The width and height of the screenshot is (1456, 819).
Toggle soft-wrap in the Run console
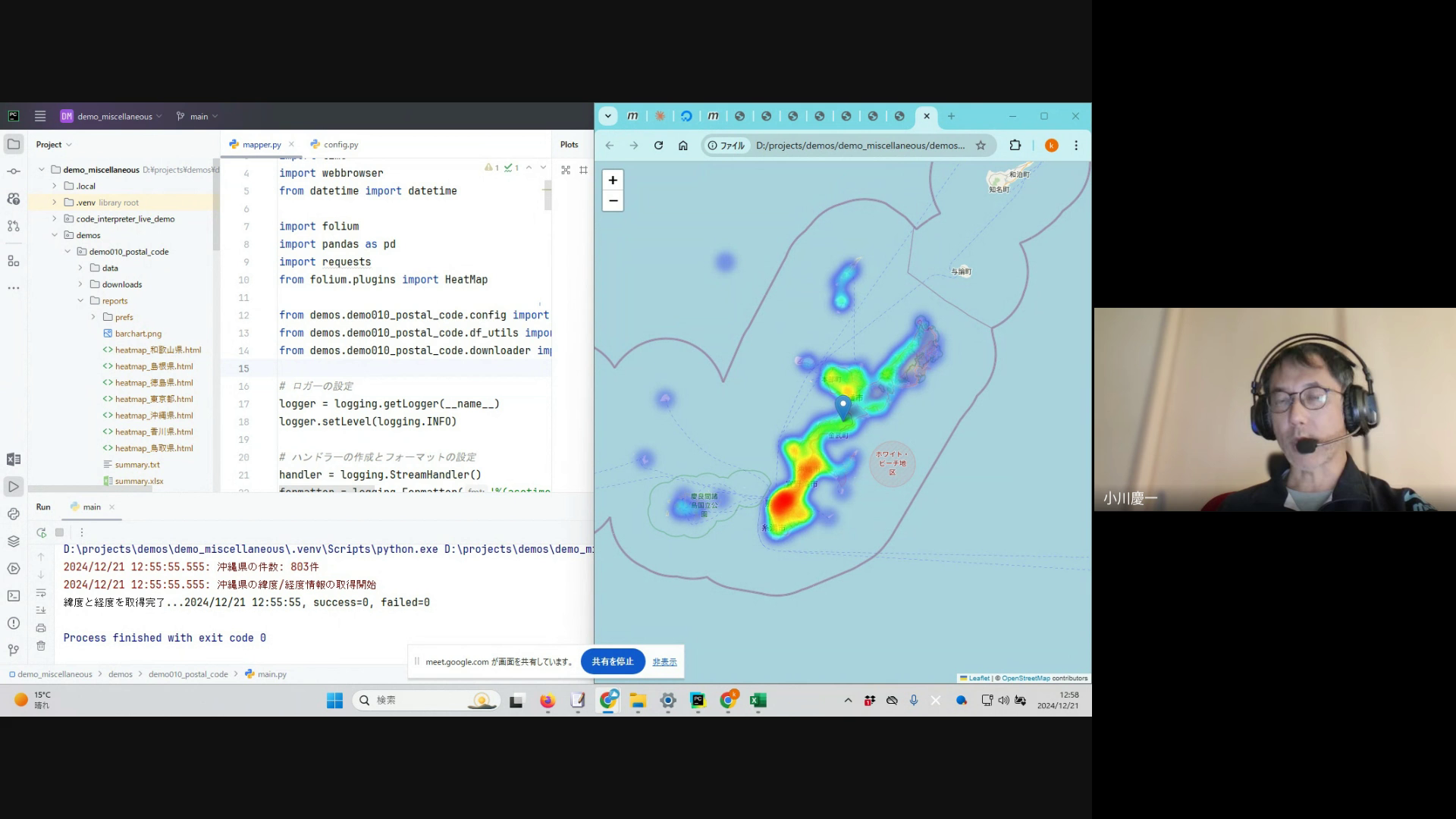41,592
